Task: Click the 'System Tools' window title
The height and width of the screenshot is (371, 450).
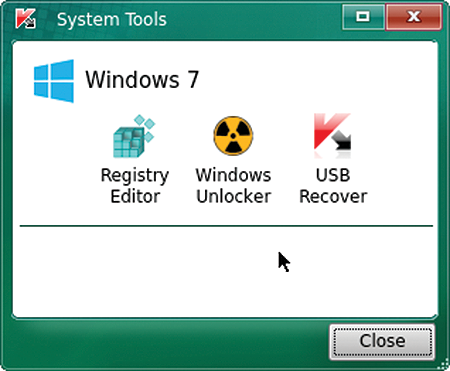Action: tap(111, 19)
